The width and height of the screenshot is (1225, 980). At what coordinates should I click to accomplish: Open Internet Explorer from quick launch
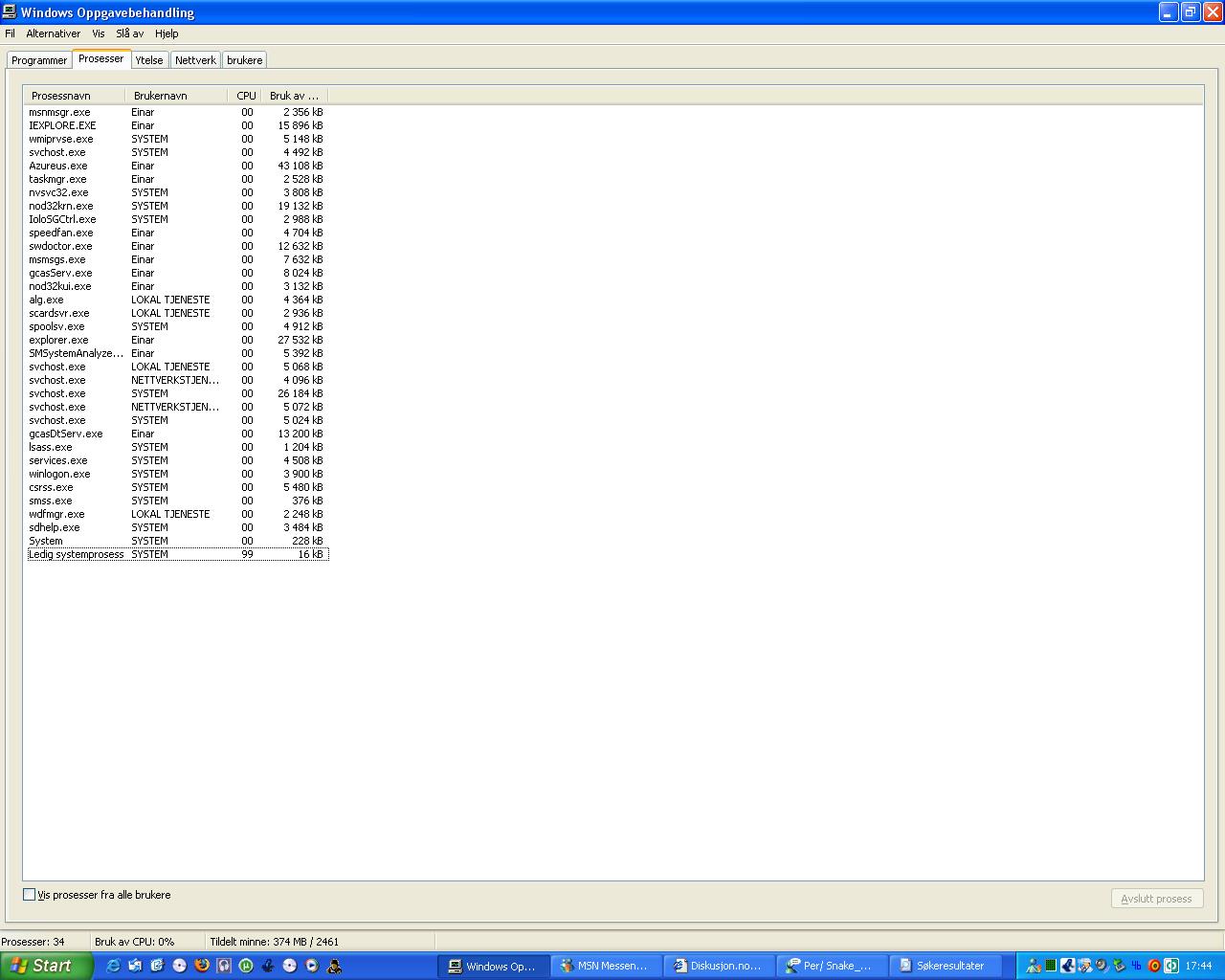113,966
